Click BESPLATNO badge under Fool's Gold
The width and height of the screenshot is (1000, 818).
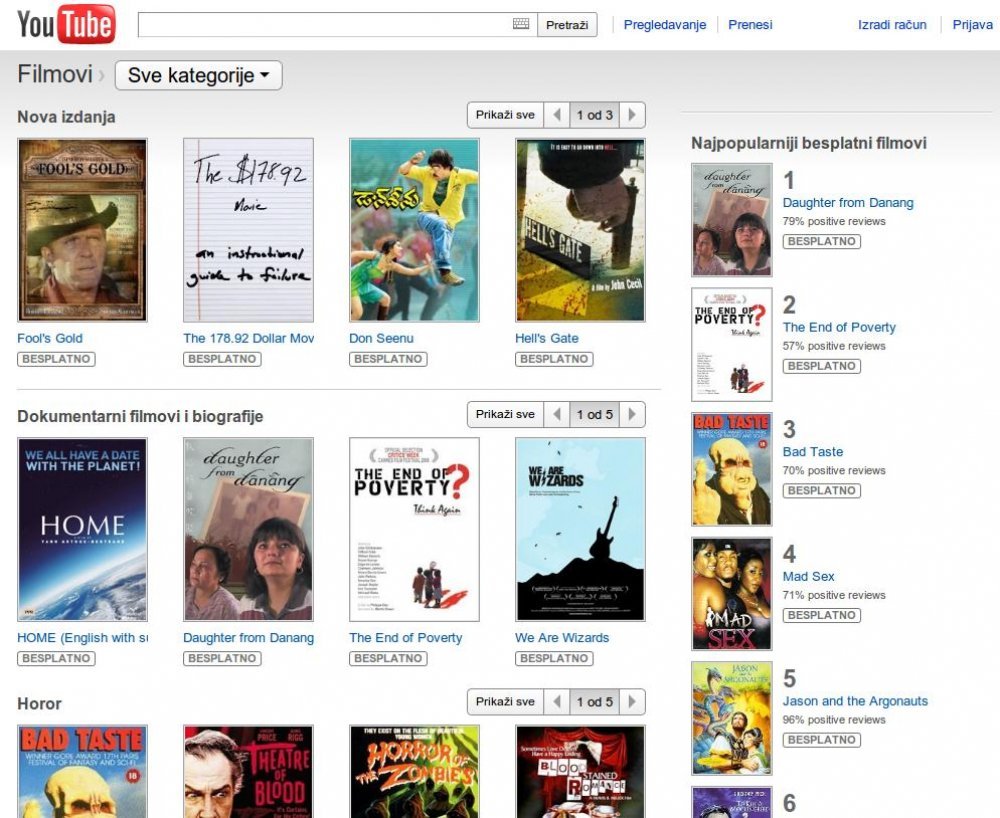click(x=56, y=359)
